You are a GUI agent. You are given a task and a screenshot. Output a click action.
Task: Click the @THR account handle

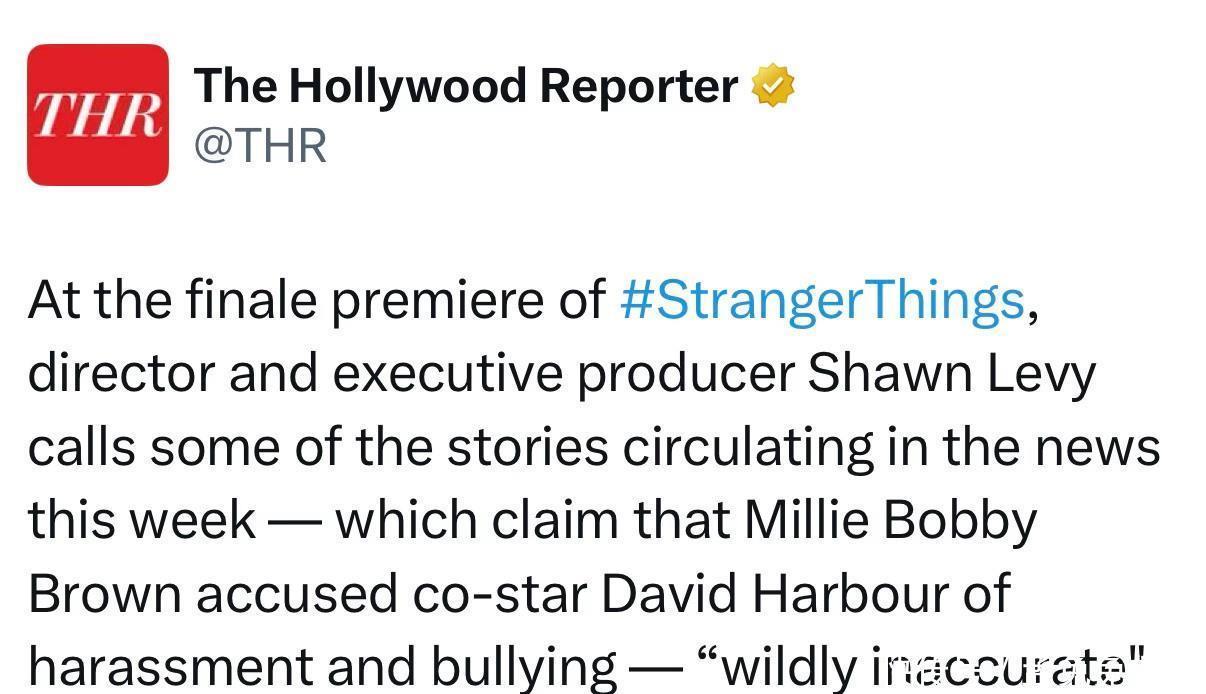tap(260, 146)
